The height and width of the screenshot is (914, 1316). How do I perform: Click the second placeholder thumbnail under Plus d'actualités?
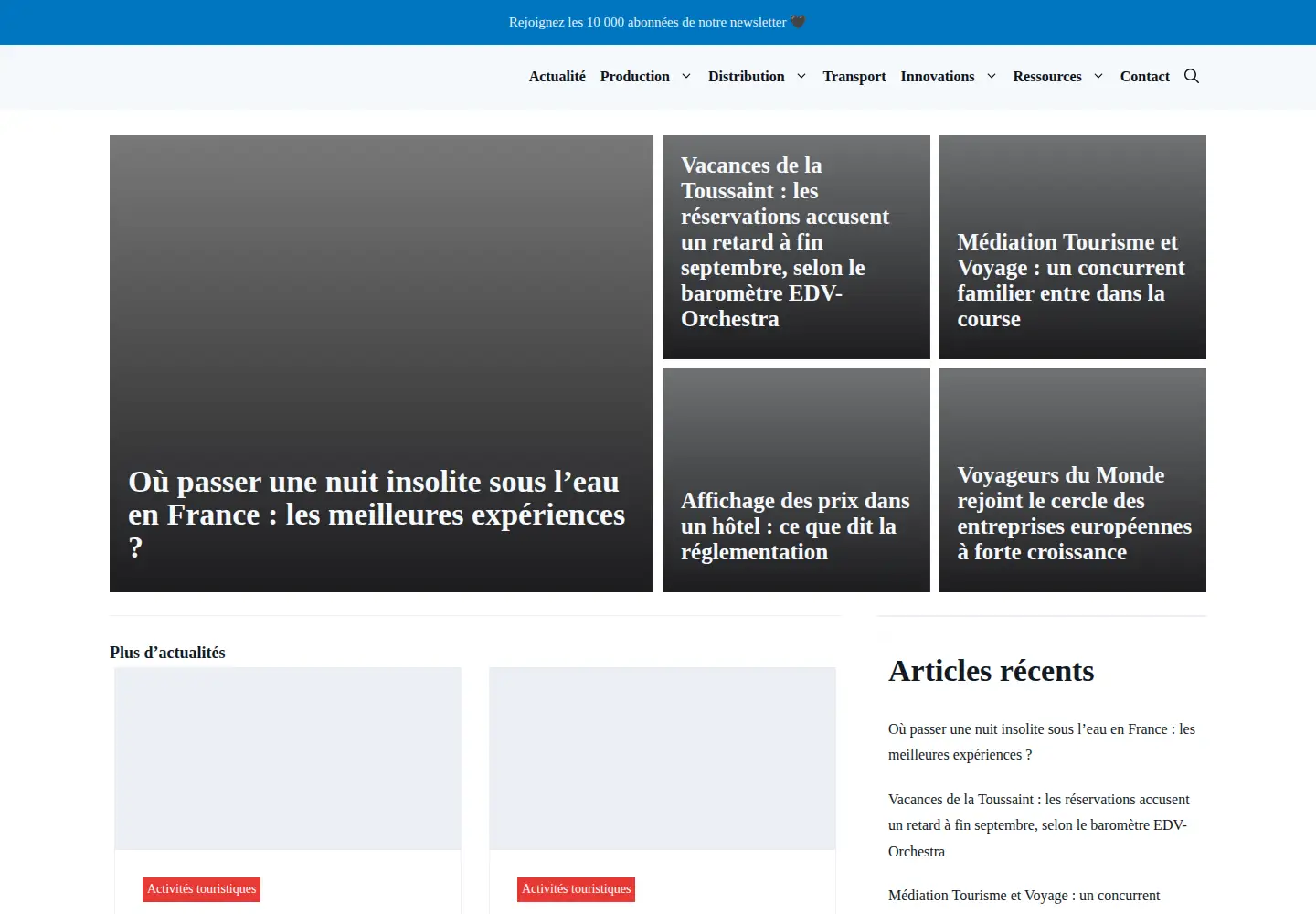(x=663, y=759)
